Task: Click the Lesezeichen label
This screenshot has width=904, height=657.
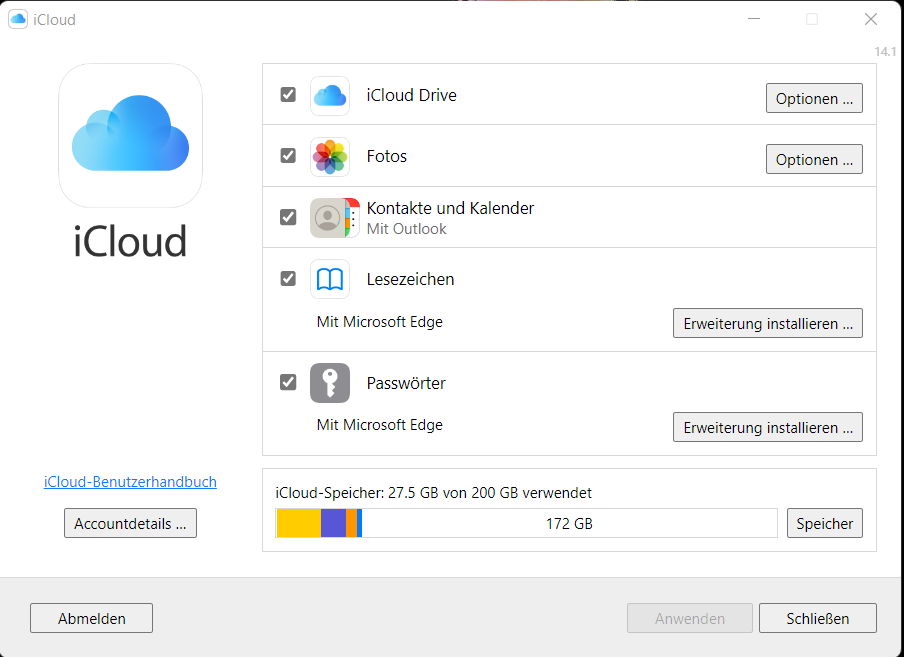Action: [x=410, y=279]
